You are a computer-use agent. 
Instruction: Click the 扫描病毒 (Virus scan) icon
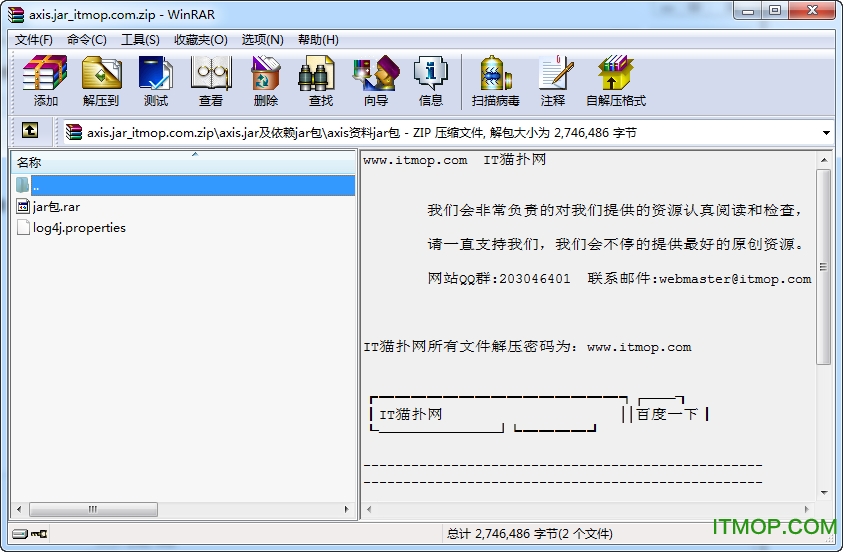[x=495, y=81]
